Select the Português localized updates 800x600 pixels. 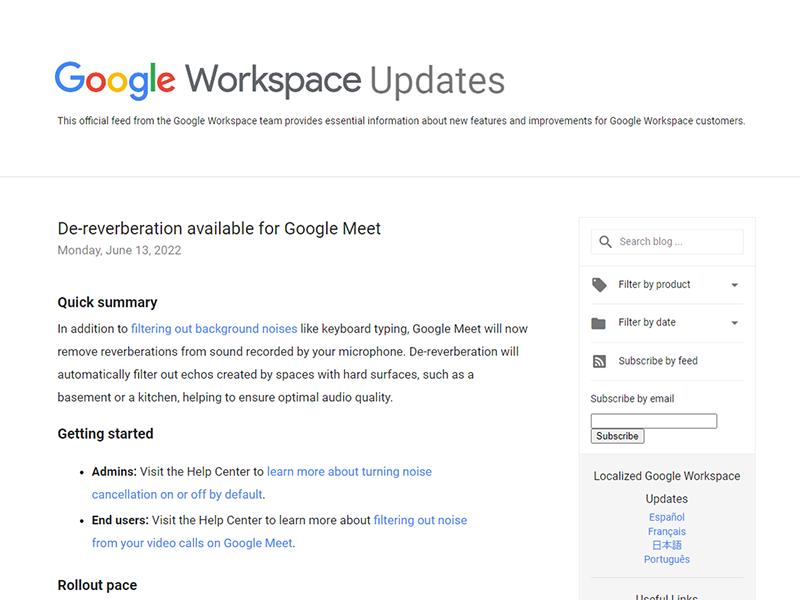pyautogui.click(x=667, y=559)
